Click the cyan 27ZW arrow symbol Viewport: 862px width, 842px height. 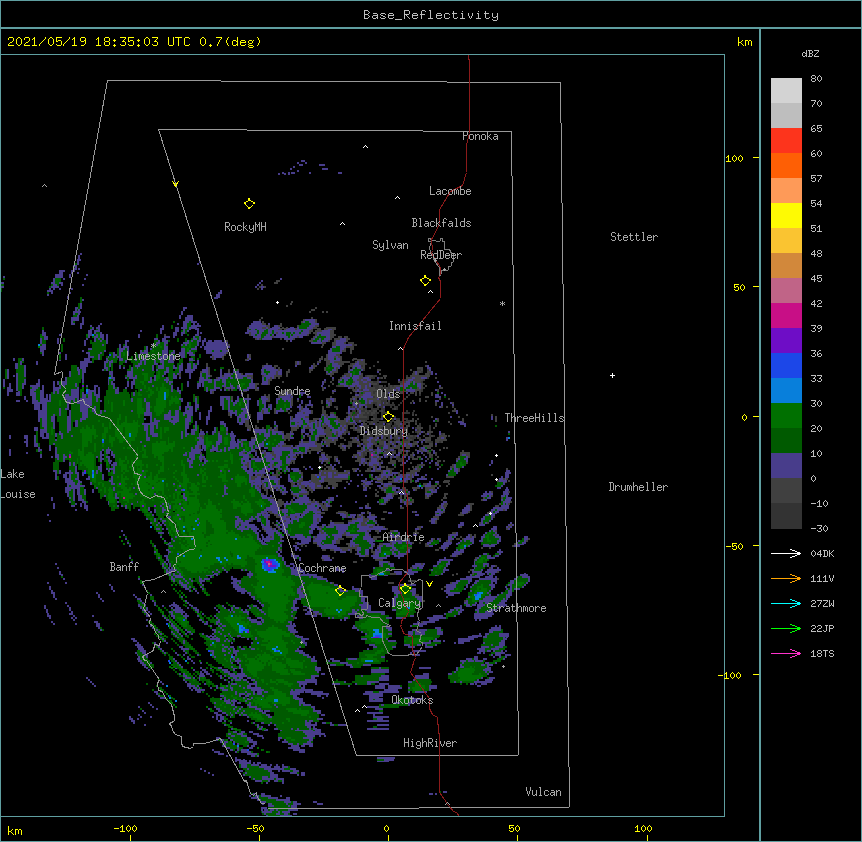(786, 603)
